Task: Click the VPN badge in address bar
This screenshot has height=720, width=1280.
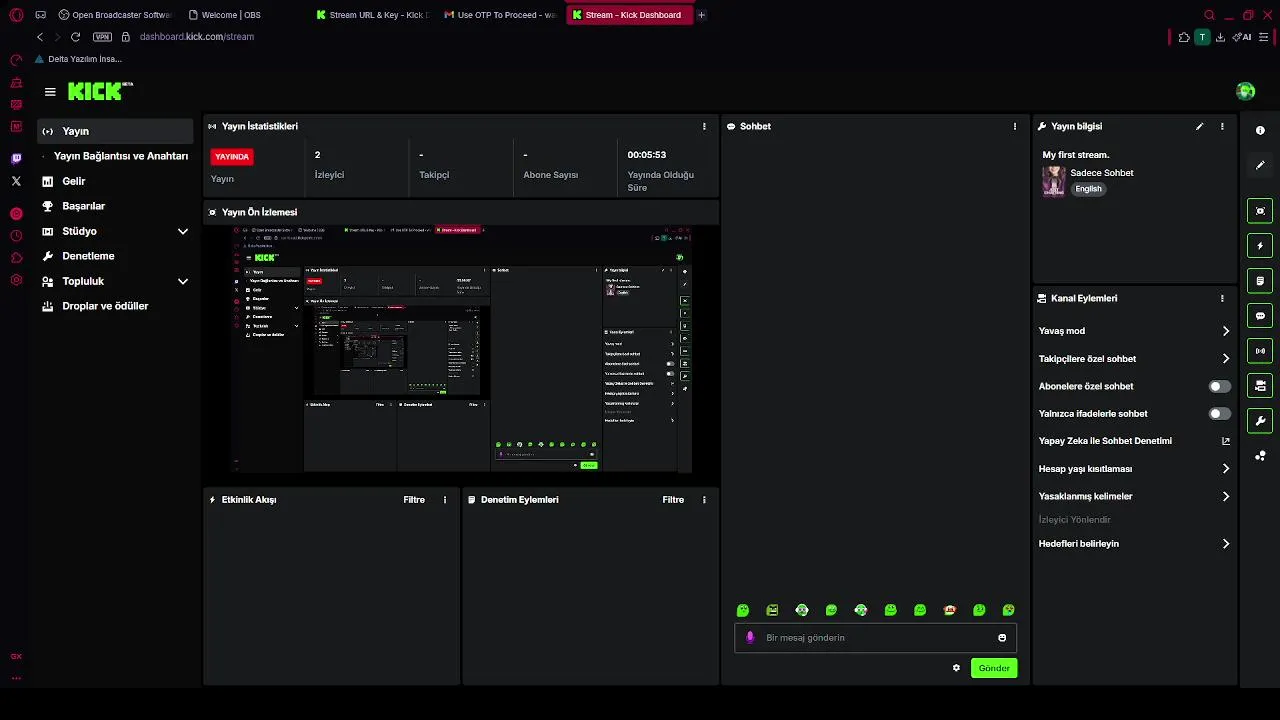Action: pyautogui.click(x=102, y=37)
